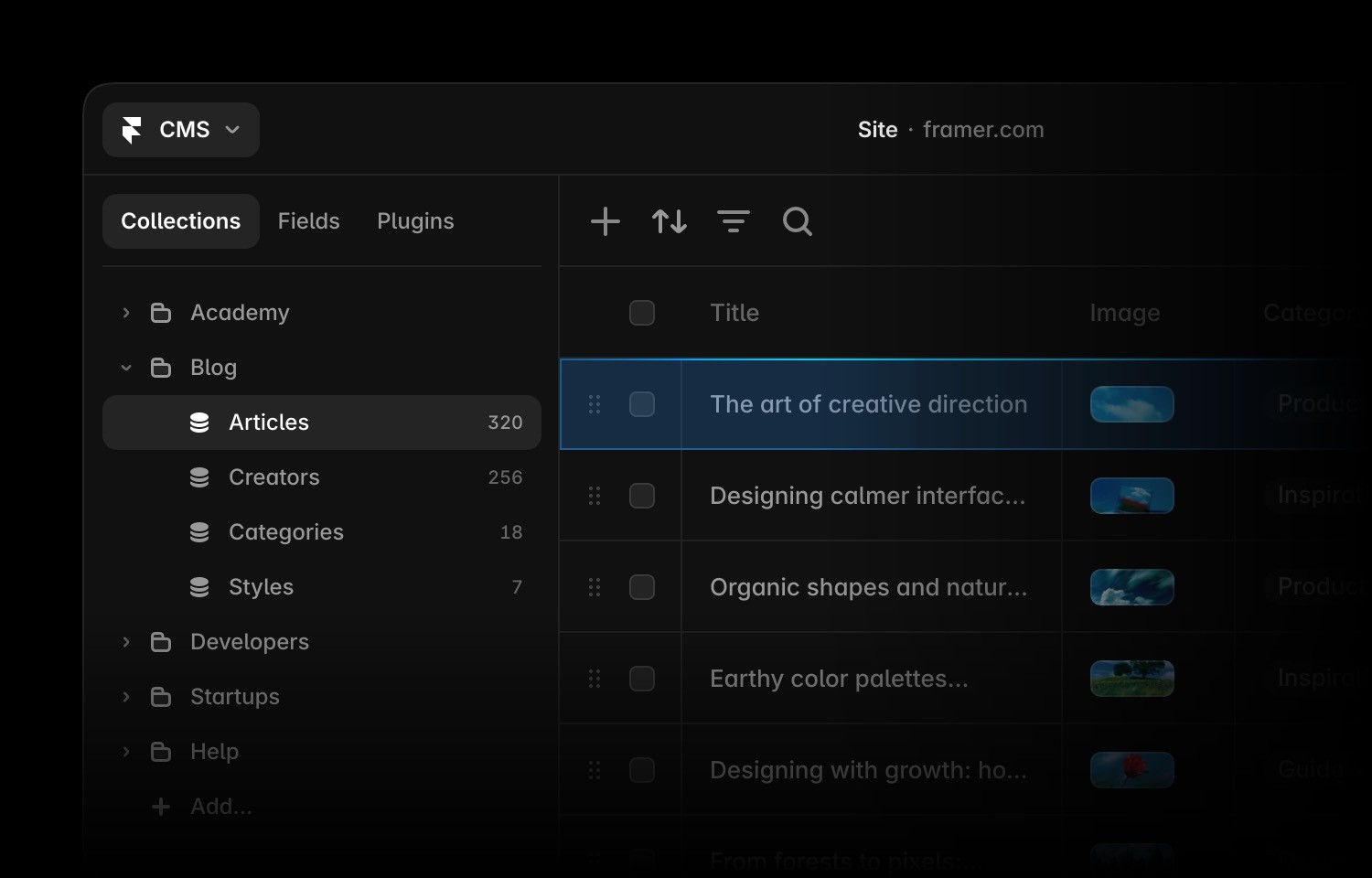
Task: Click drag handle of 'Earthy color palettes' row
Action: 595,679
